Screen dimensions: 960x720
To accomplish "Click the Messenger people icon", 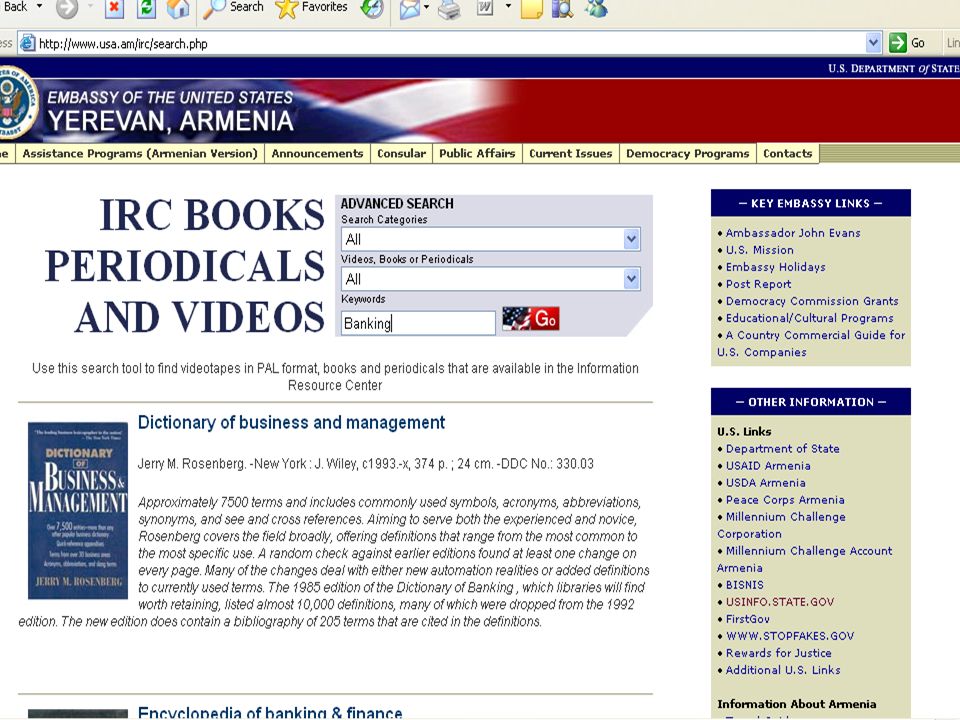I will (596, 8).
